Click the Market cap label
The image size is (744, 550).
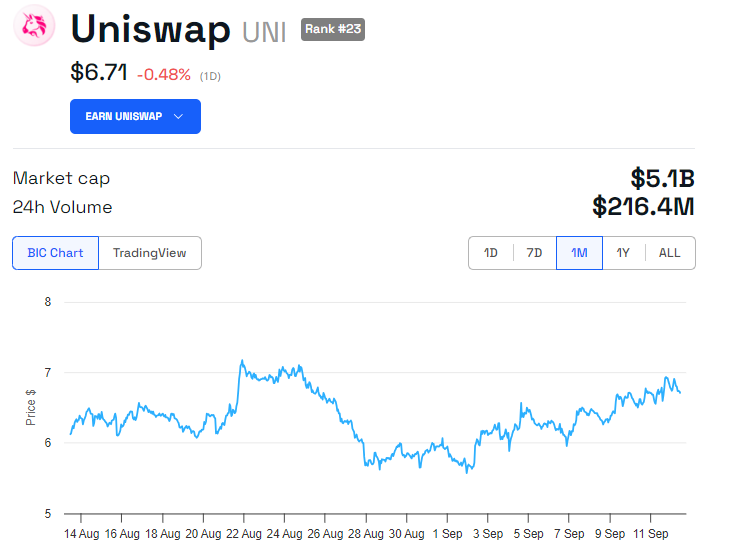coord(61,178)
